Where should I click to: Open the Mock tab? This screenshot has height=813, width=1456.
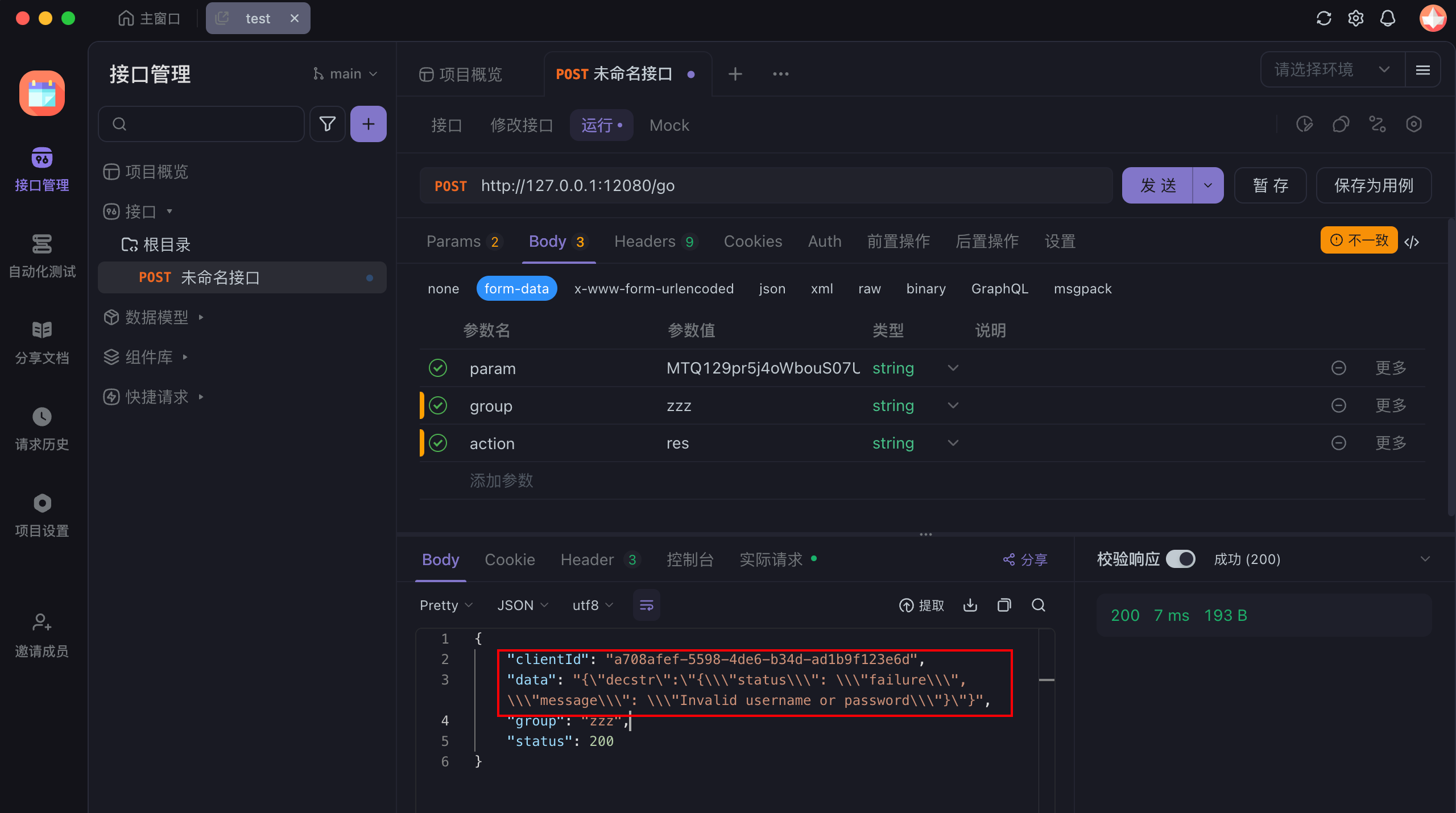[x=669, y=125]
